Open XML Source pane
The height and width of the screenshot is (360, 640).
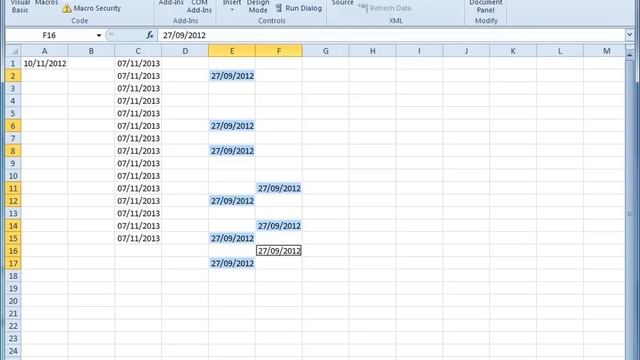[342, 3]
